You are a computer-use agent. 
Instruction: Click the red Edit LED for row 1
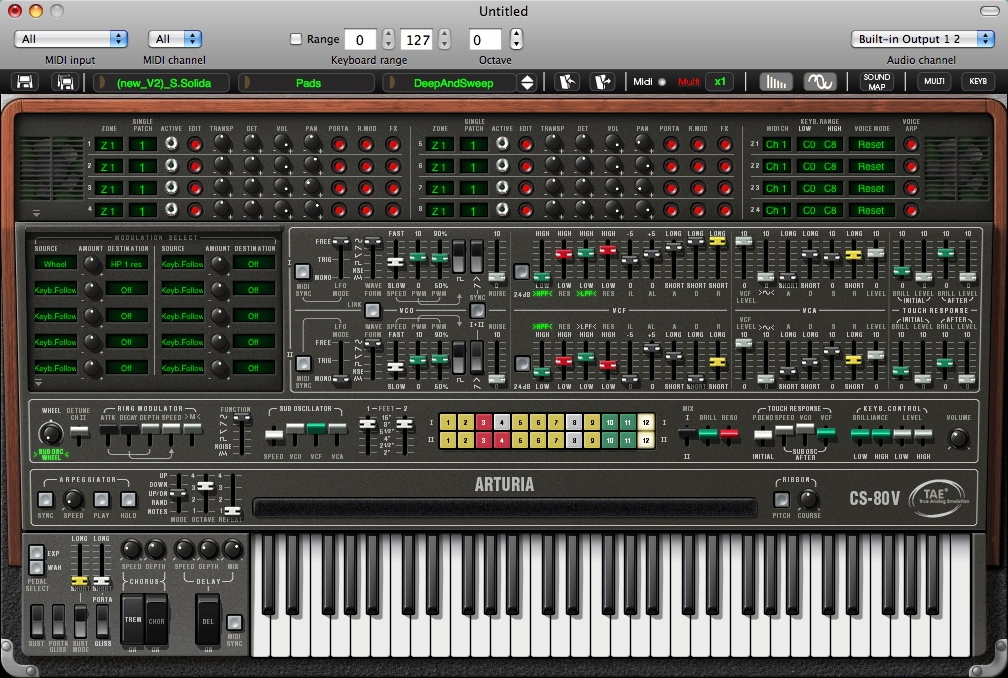click(x=195, y=145)
